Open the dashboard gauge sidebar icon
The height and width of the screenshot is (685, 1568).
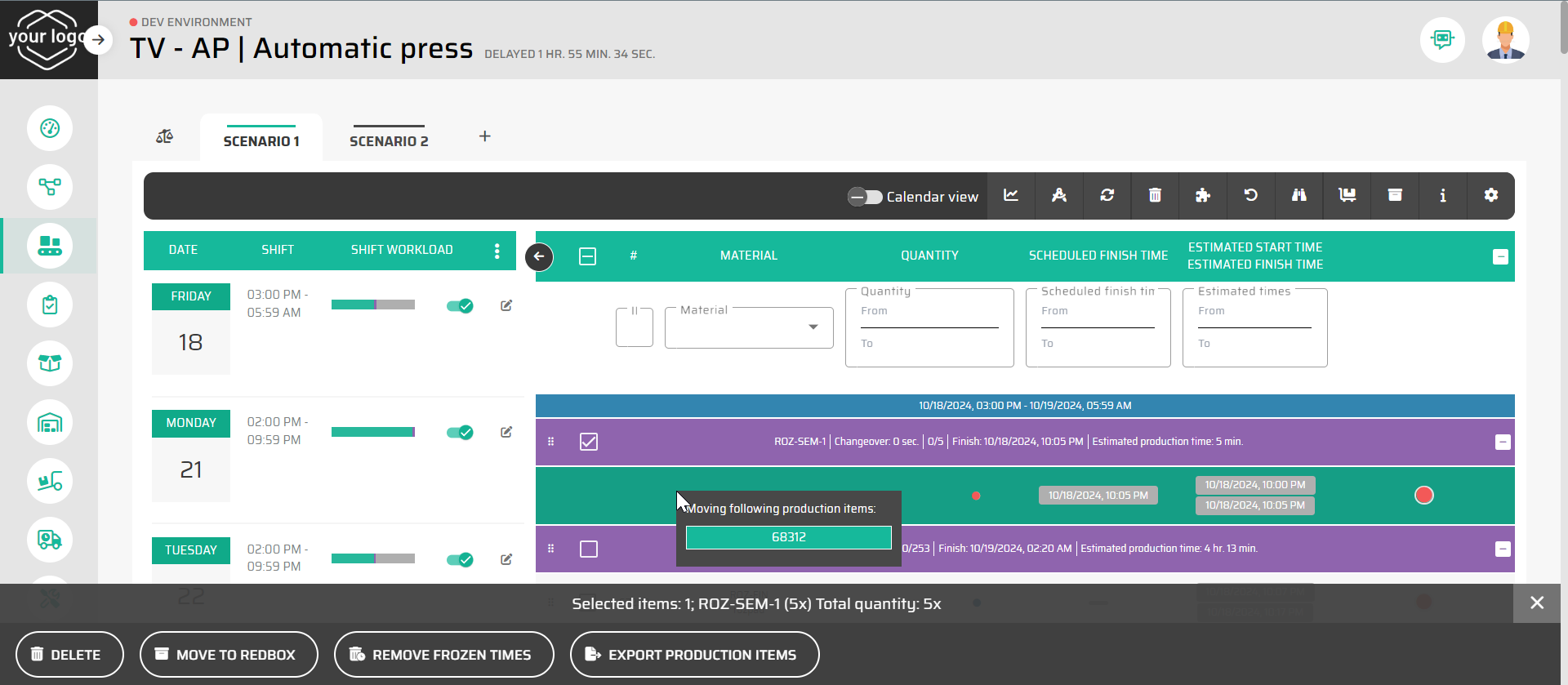point(50,128)
